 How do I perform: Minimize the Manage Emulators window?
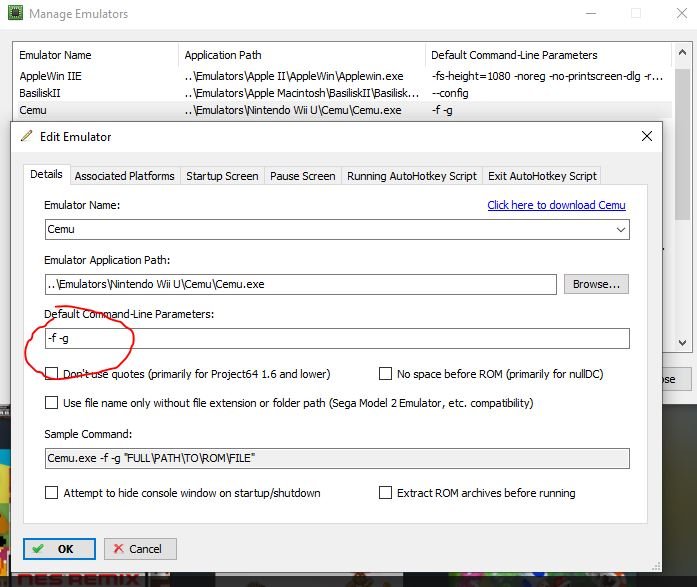pyautogui.click(x=591, y=13)
